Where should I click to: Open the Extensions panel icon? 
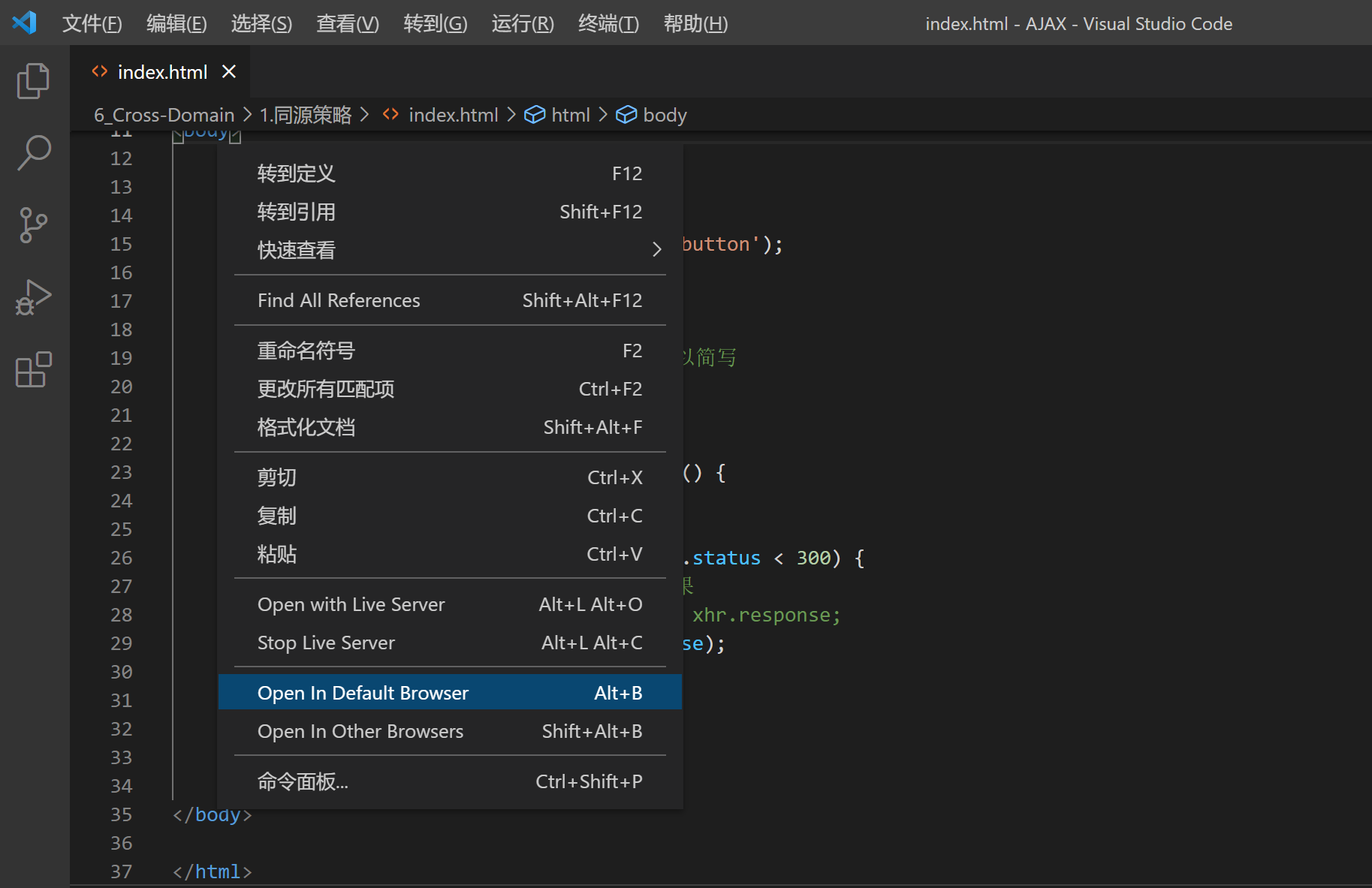[x=32, y=369]
